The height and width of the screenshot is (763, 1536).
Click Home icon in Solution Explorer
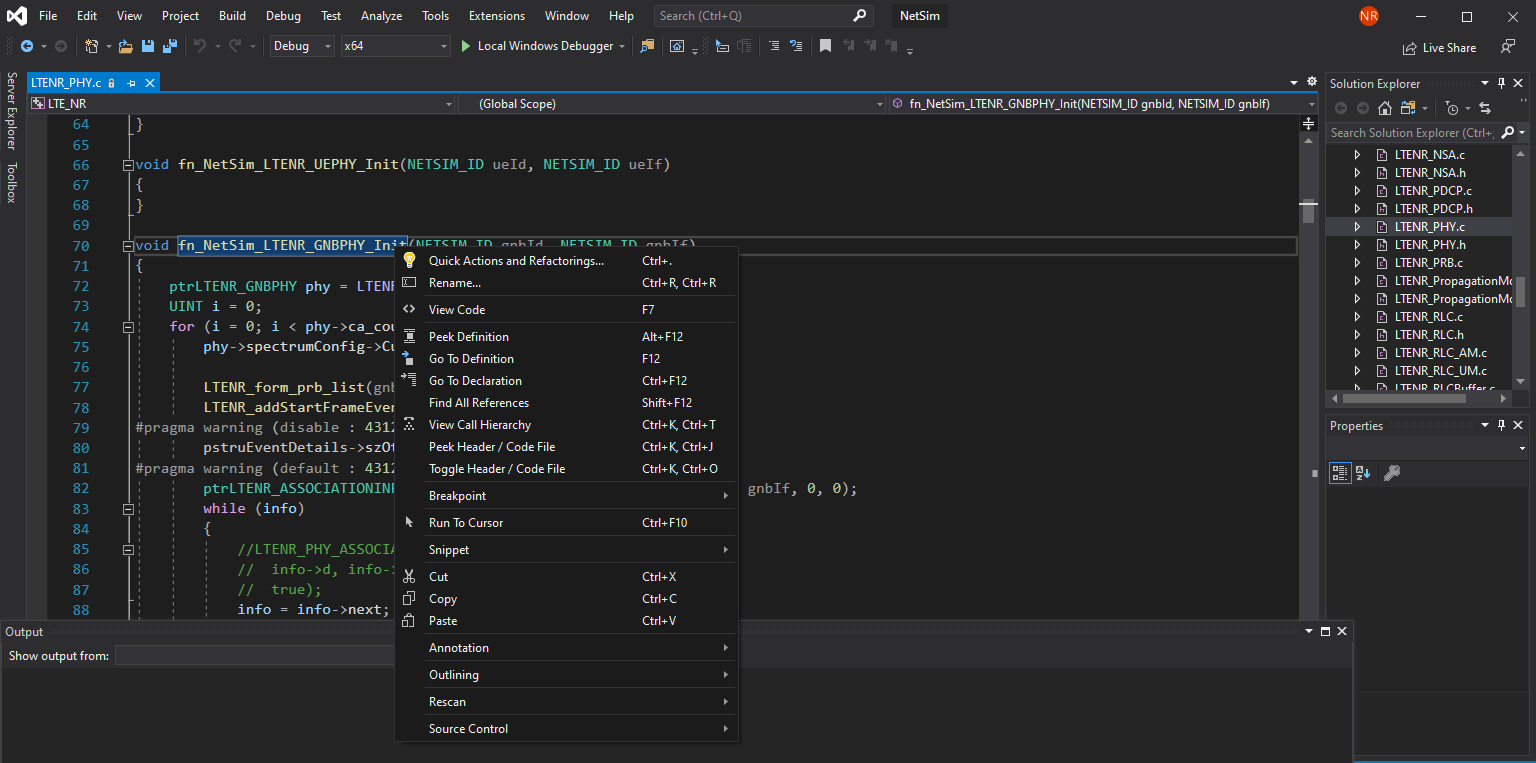pyautogui.click(x=1385, y=108)
